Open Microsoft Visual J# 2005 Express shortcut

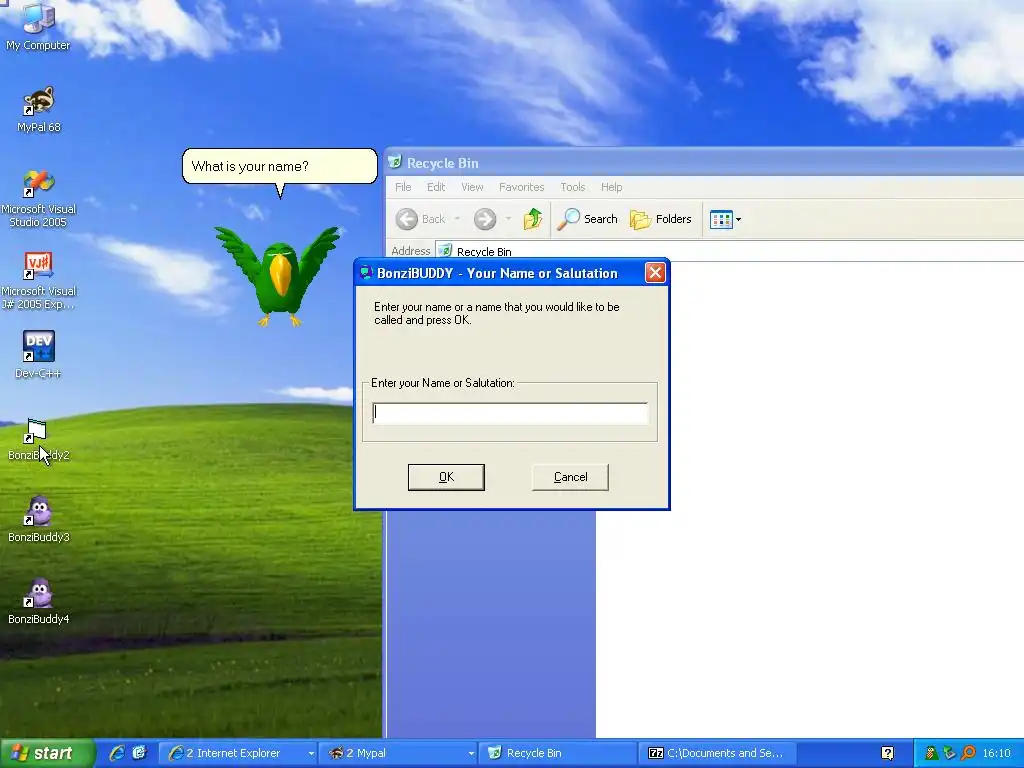coord(38,281)
